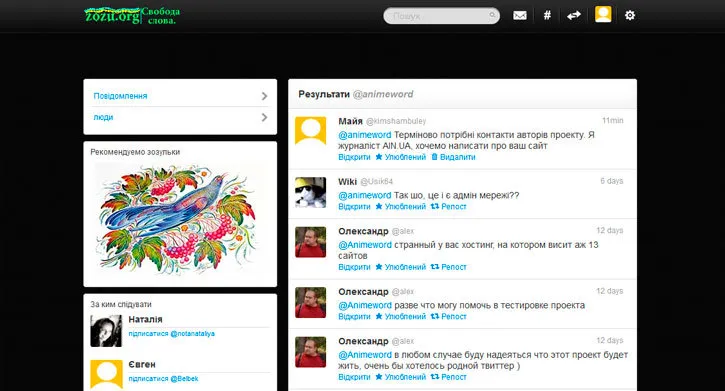The height and width of the screenshot is (391, 725).
Task: Click the chevron next to люди
Action: point(264,117)
